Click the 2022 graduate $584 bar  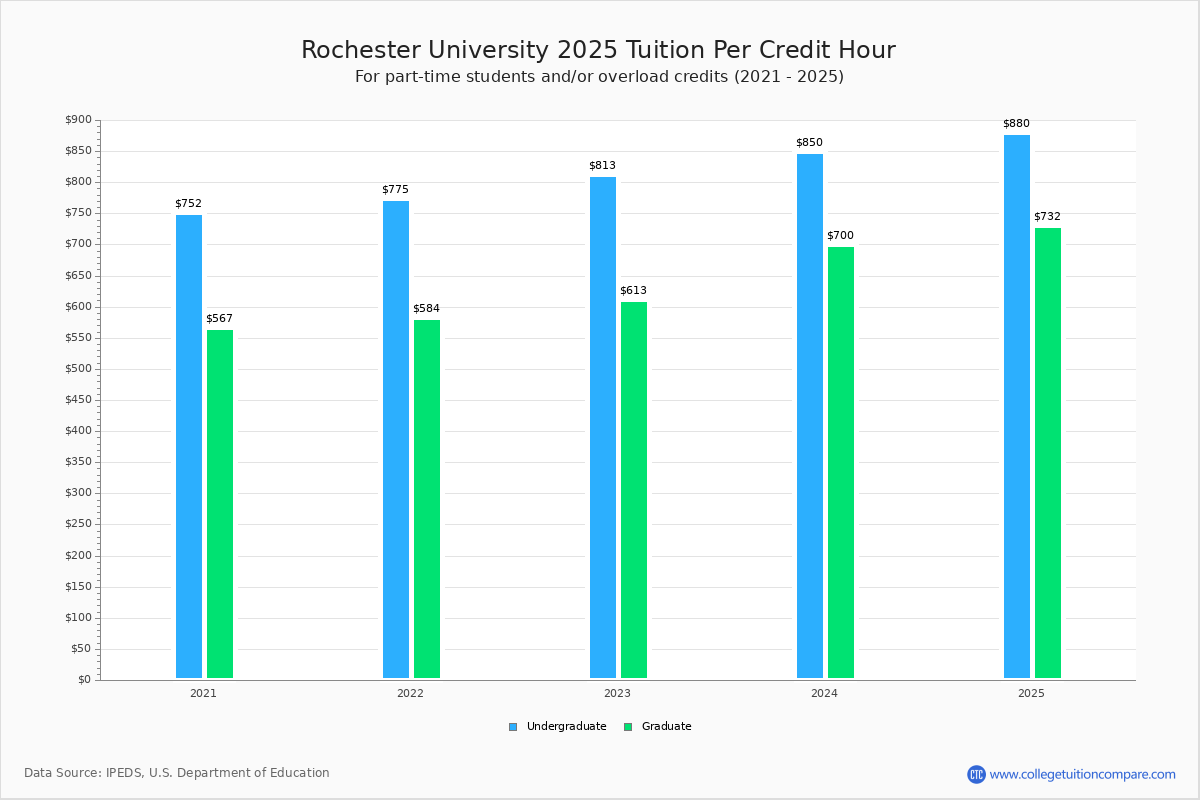[x=427, y=499]
